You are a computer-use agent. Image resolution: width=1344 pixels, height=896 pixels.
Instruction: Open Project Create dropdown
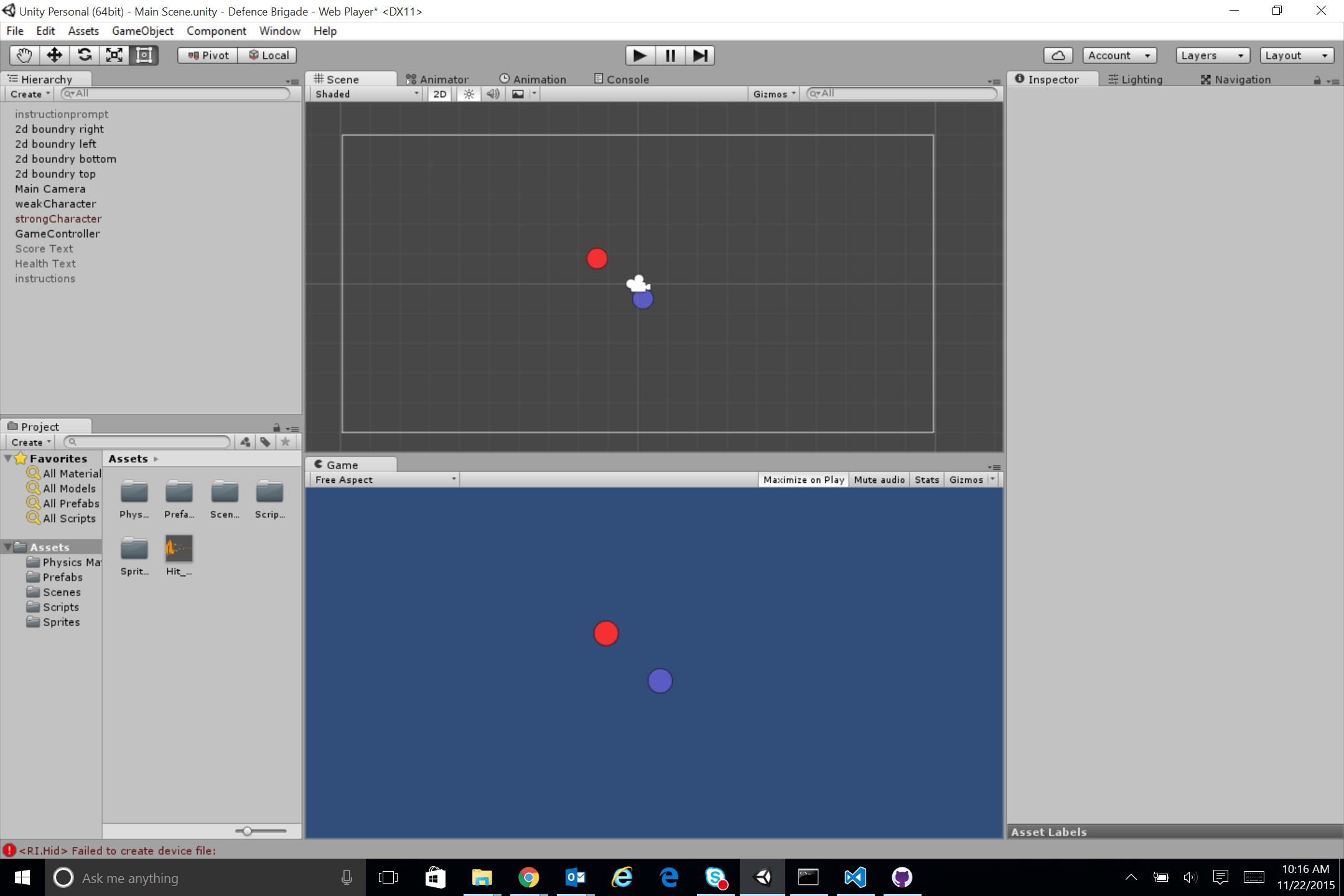(x=30, y=442)
